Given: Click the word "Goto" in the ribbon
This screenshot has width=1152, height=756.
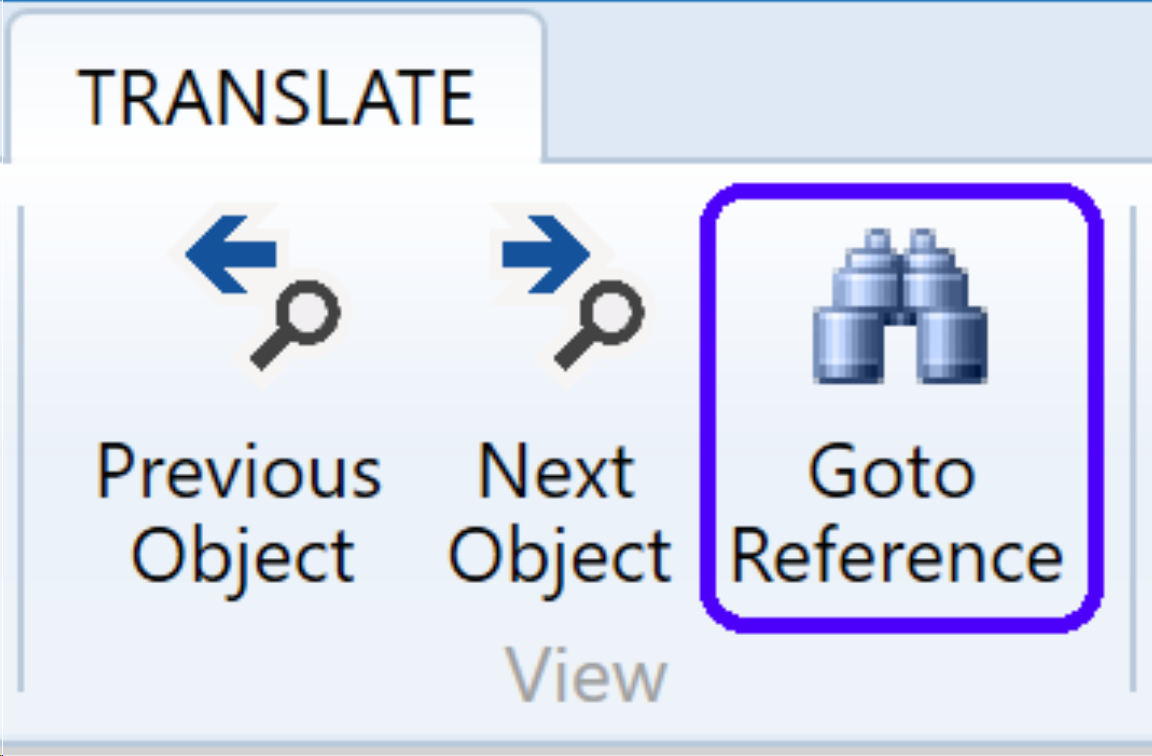Looking at the screenshot, I should tap(891, 471).
